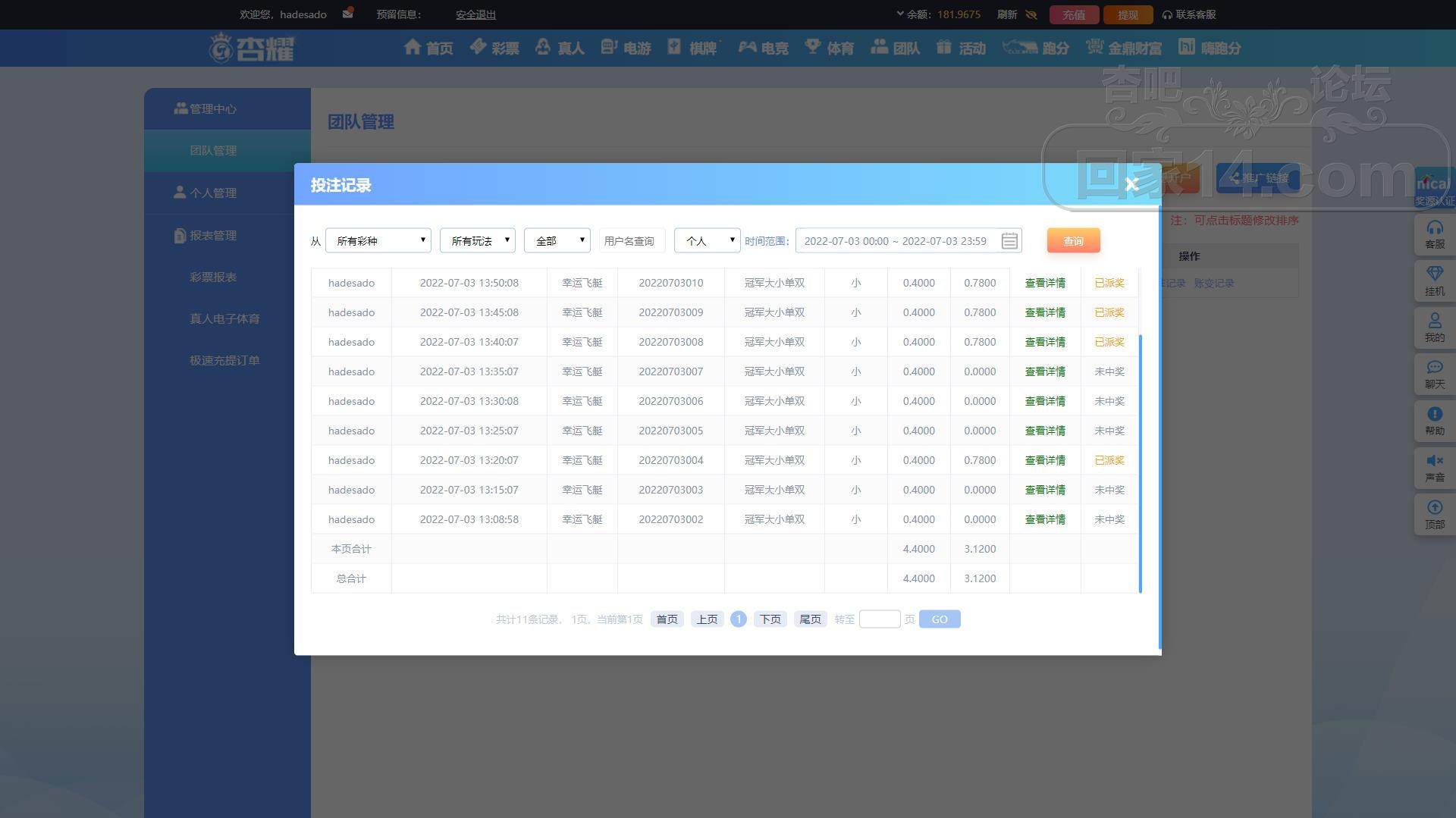Click 尾页 last page button

[811, 619]
